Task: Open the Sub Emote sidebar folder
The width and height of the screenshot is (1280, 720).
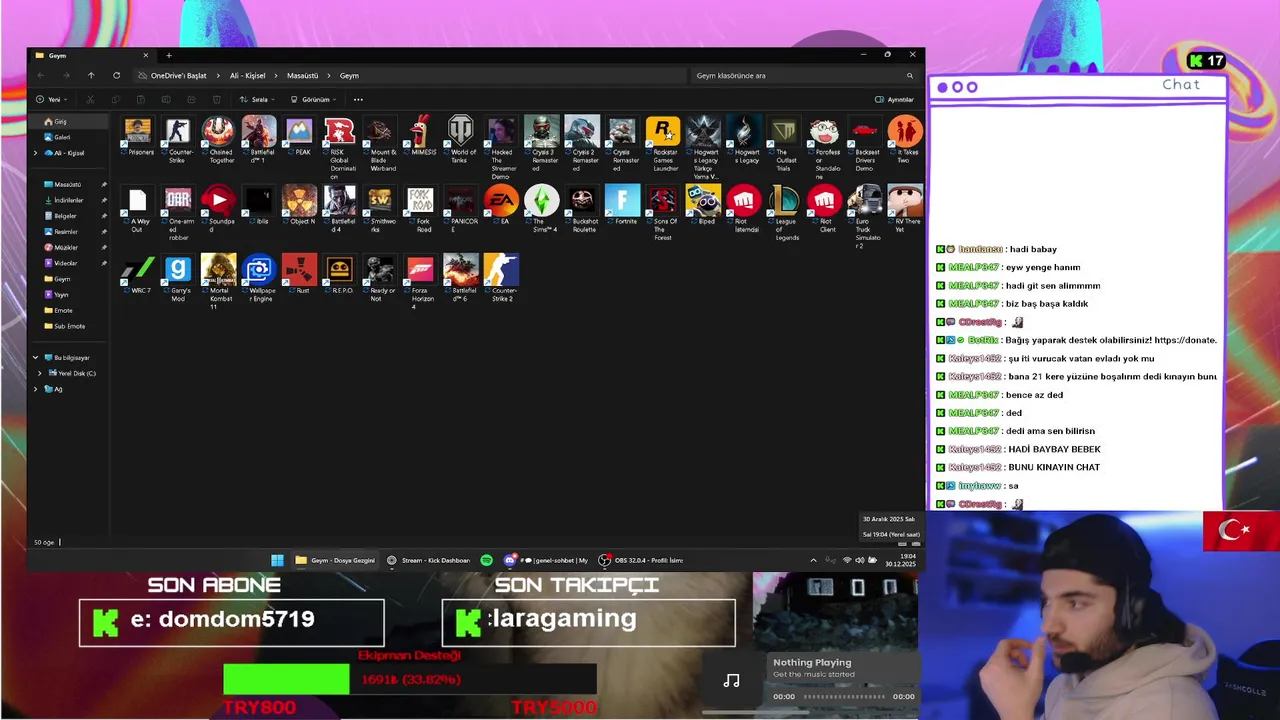Action: [69, 326]
